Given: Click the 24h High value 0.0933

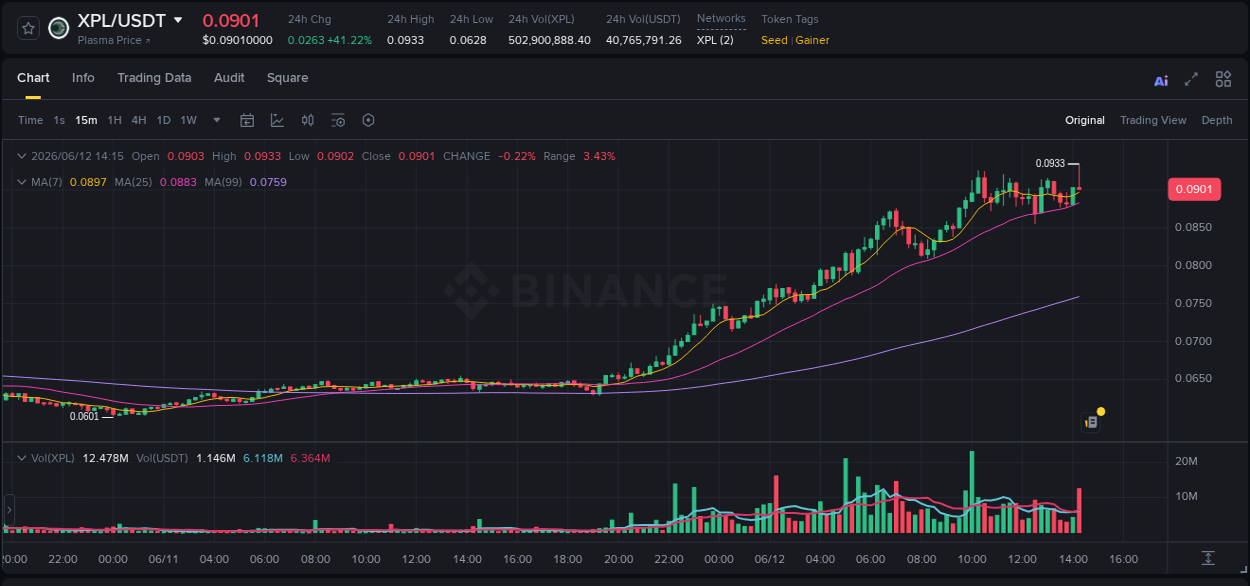Looking at the screenshot, I should click(x=405, y=40).
